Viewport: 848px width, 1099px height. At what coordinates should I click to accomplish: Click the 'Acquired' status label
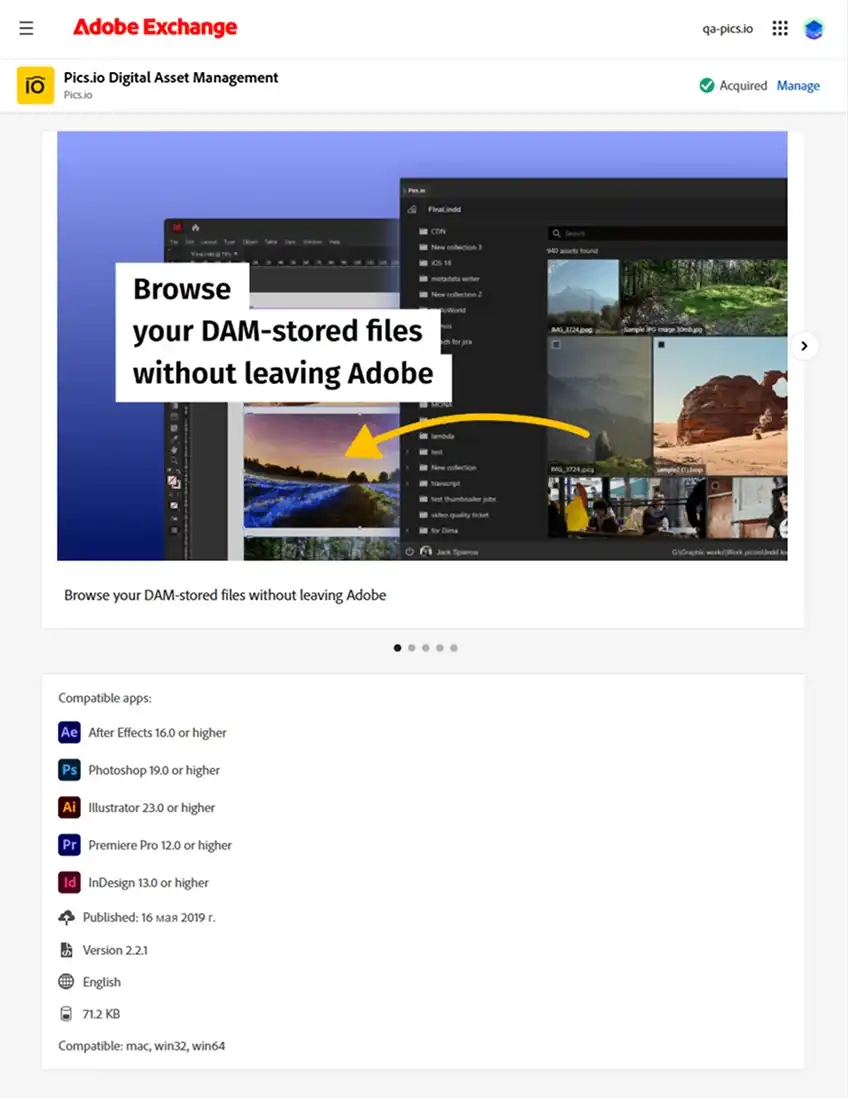tap(743, 86)
